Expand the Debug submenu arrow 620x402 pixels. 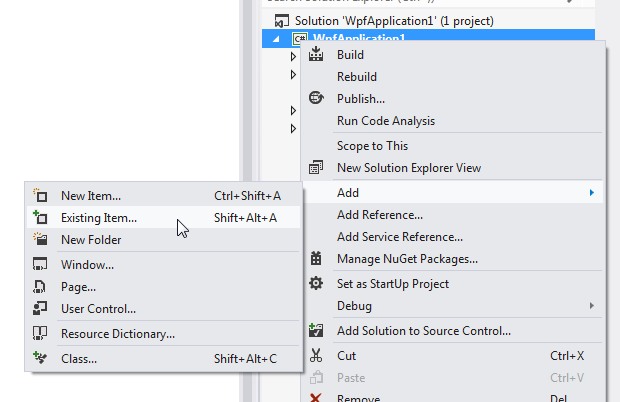[x=592, y=305]
